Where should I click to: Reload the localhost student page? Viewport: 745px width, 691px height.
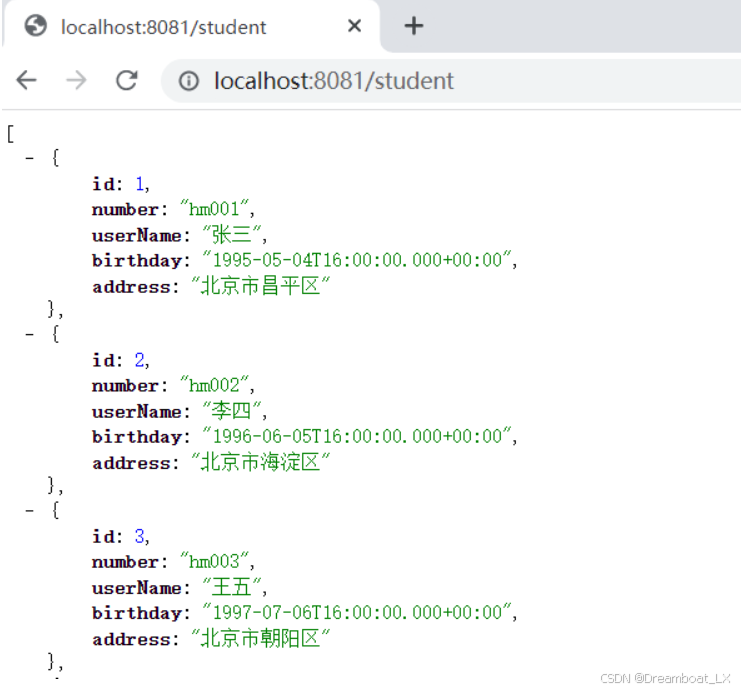point(127,80)
